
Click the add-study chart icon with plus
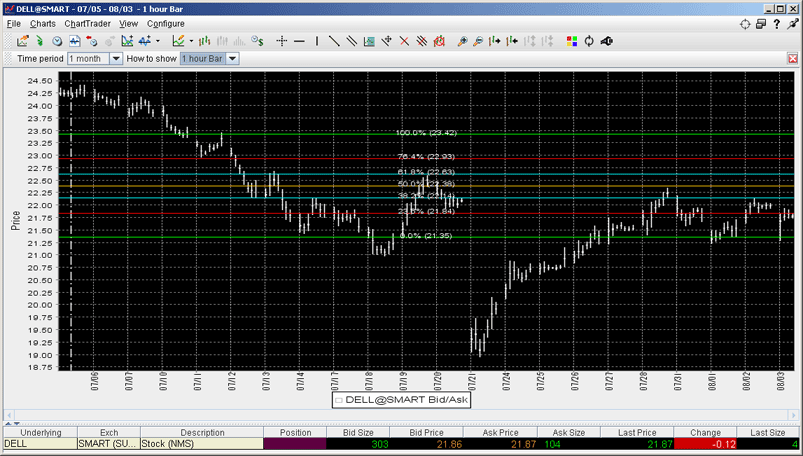[x=127, y=41]
